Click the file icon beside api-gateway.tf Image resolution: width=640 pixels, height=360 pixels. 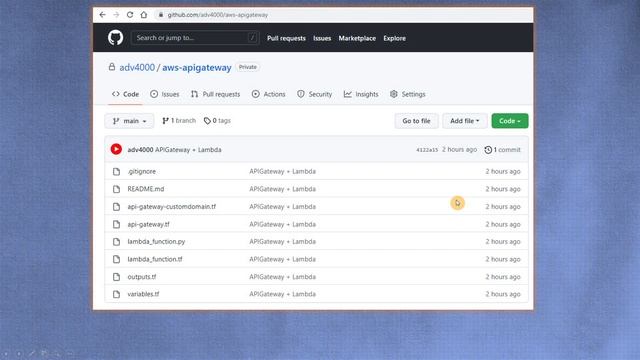116,224
